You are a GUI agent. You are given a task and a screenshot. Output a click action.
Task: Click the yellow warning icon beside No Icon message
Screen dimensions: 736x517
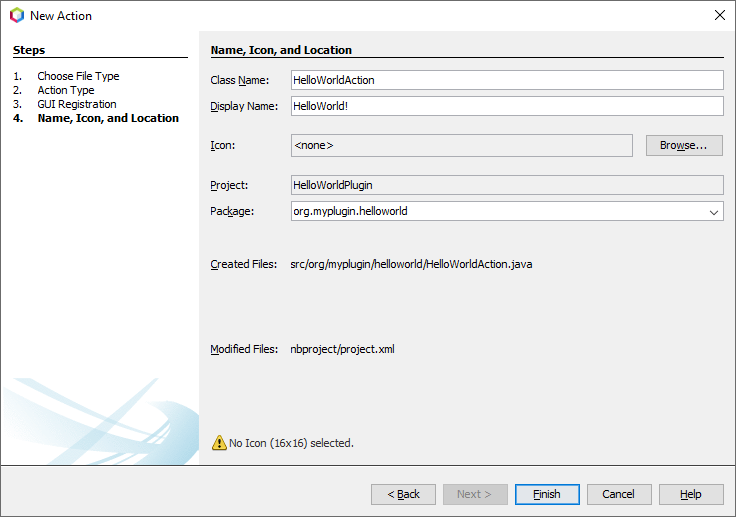click(x=219, y=442)
